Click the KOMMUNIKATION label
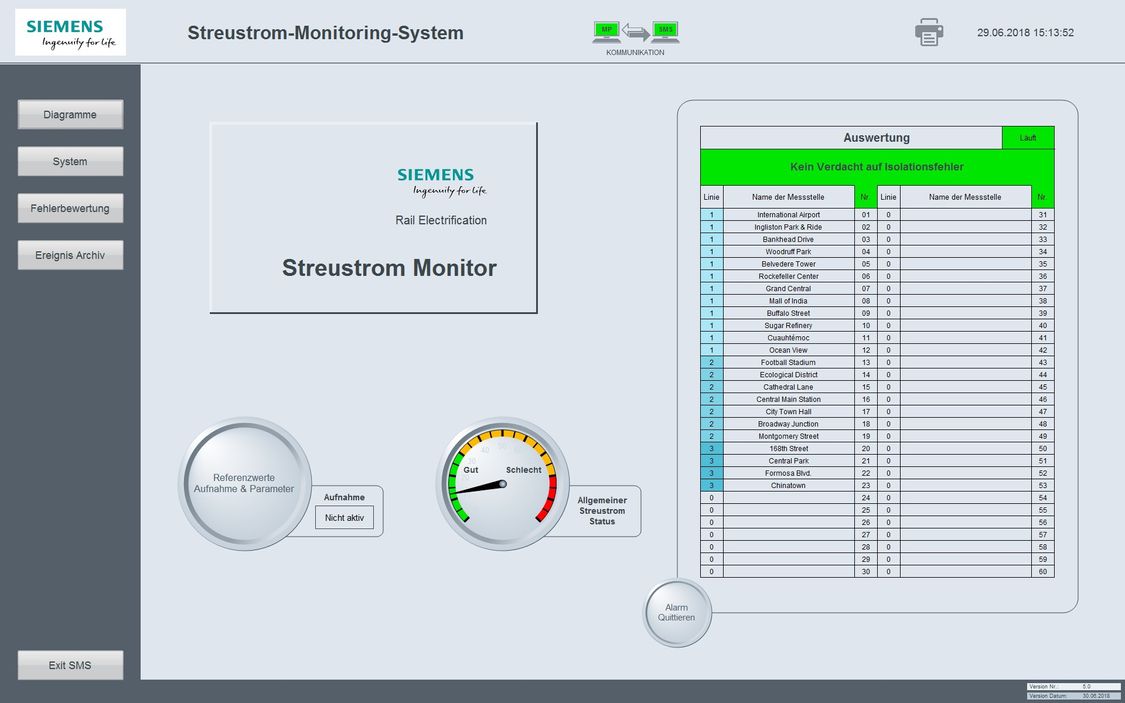1125x703 pixels. pos(635,52)
